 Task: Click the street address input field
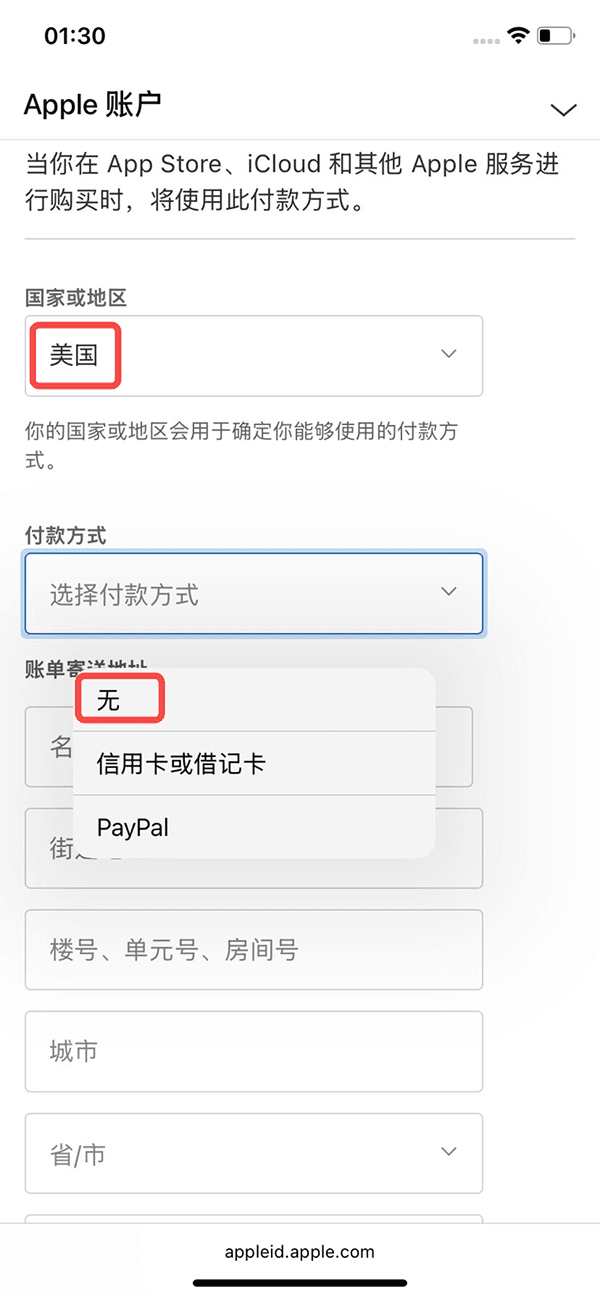point(254,848)
